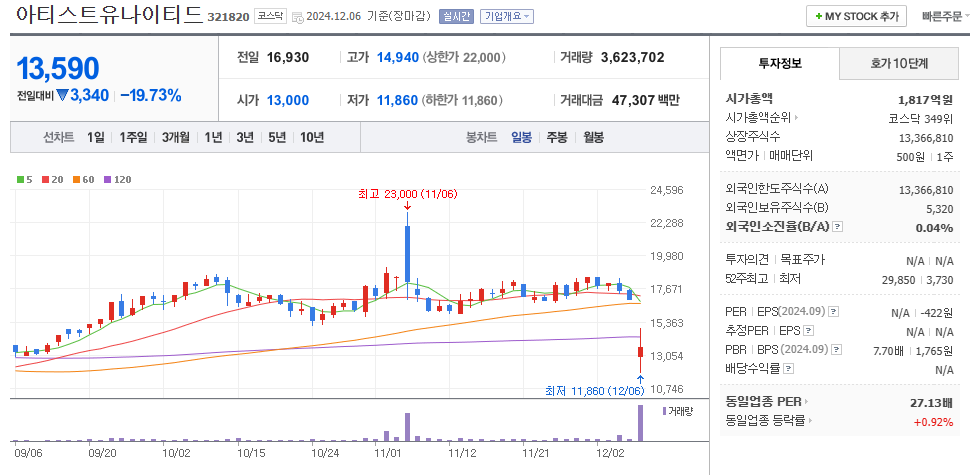Select the 1년 line chart period

(x=213, y=138)
